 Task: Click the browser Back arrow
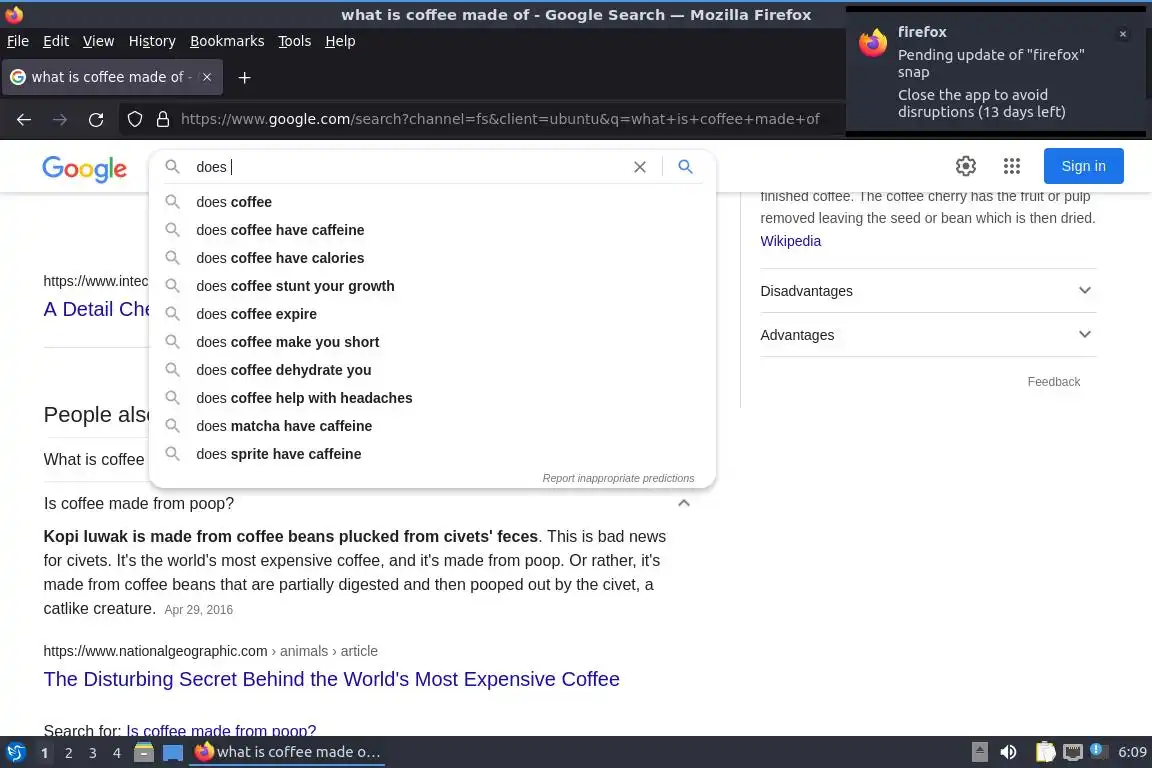(24, 119)
